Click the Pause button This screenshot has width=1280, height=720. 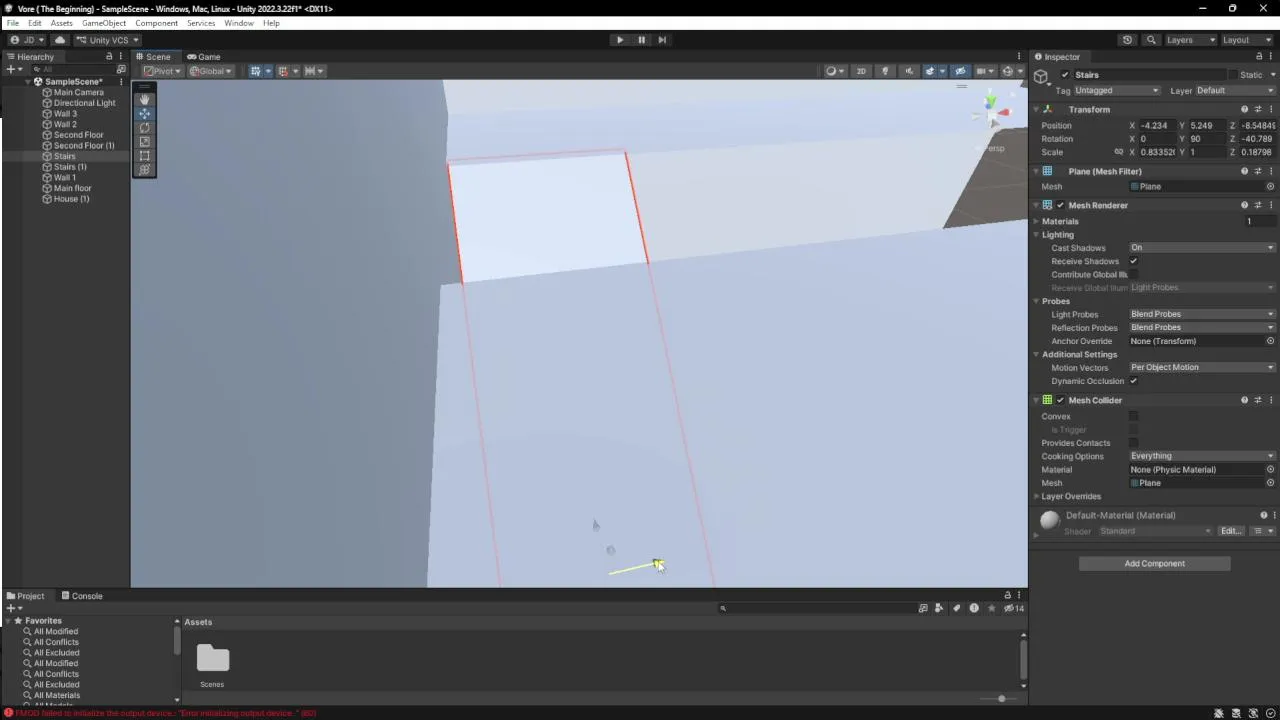(641, 40)
